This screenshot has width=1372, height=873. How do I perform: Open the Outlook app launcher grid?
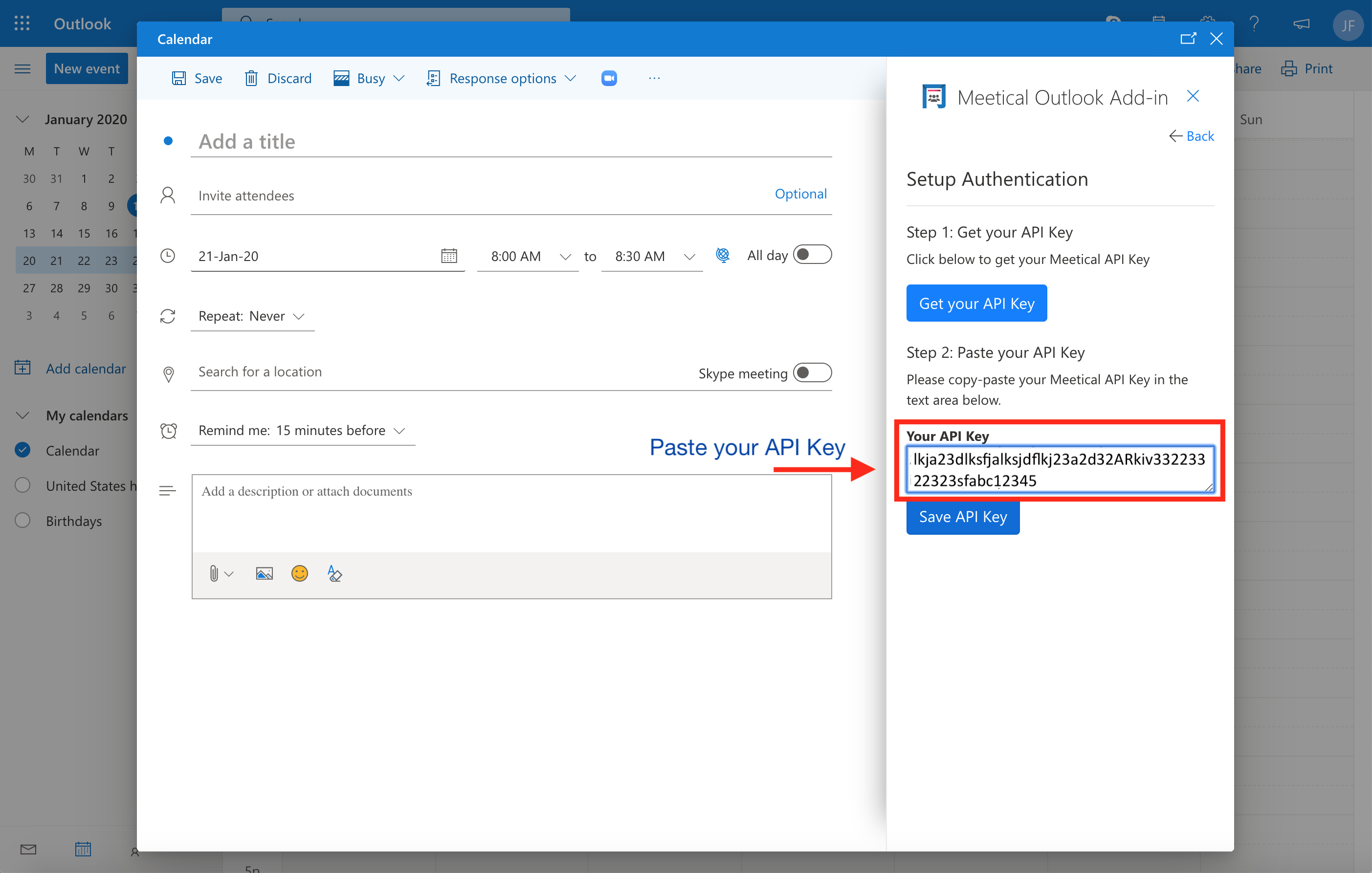click(22, 23)
